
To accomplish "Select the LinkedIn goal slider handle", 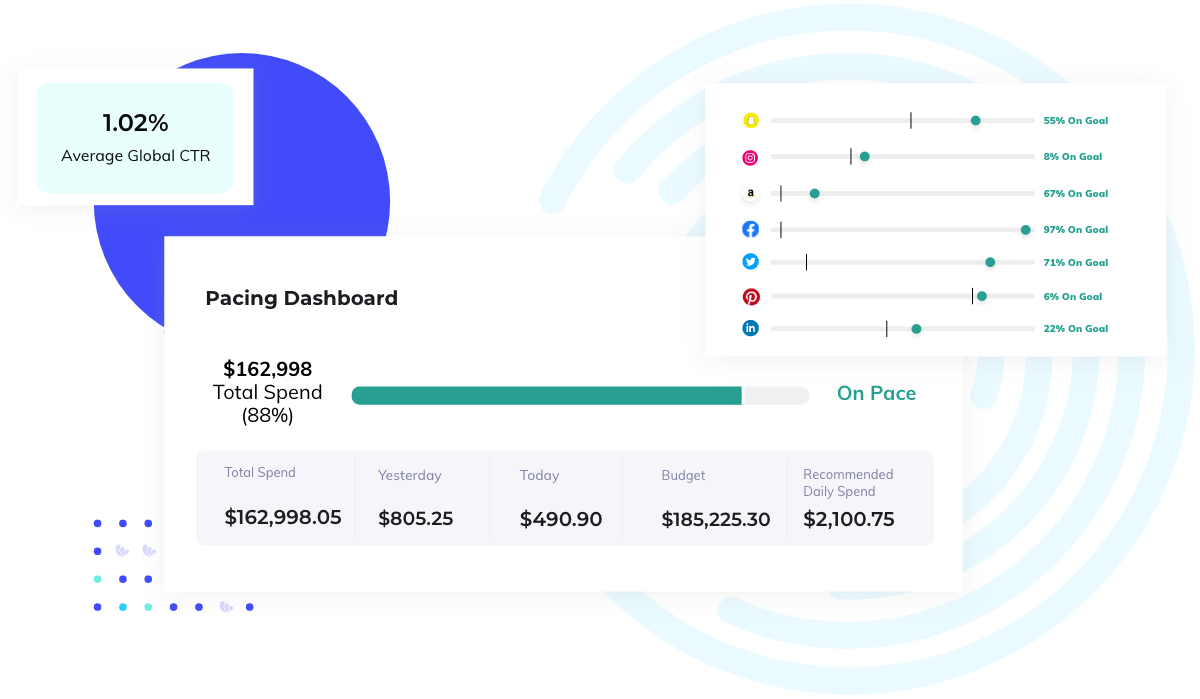I will point(916,328).
